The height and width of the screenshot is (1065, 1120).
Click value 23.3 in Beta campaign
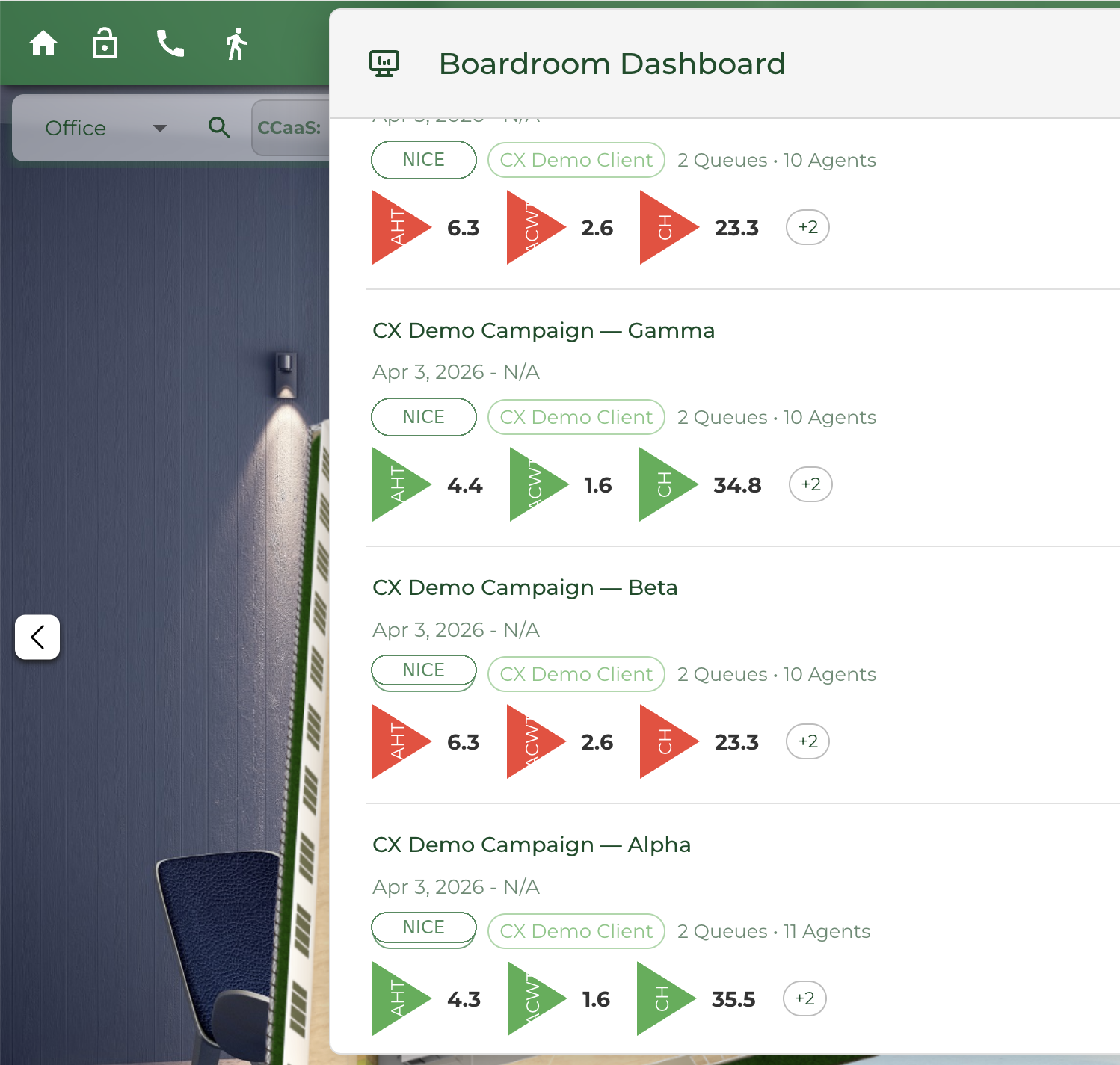(736, 742)
